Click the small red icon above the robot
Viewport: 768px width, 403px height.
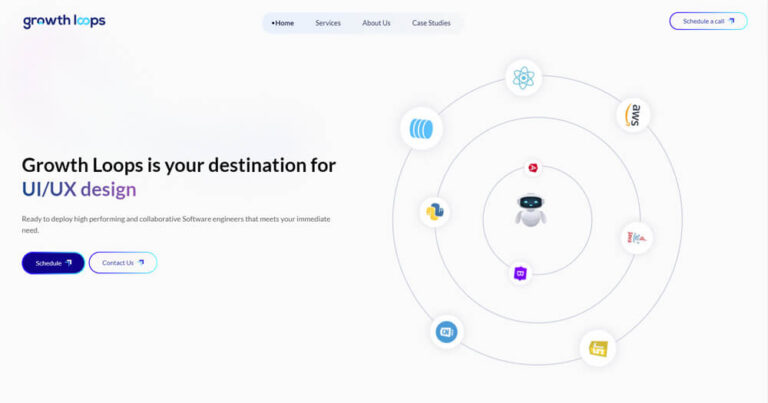point(532,168)
